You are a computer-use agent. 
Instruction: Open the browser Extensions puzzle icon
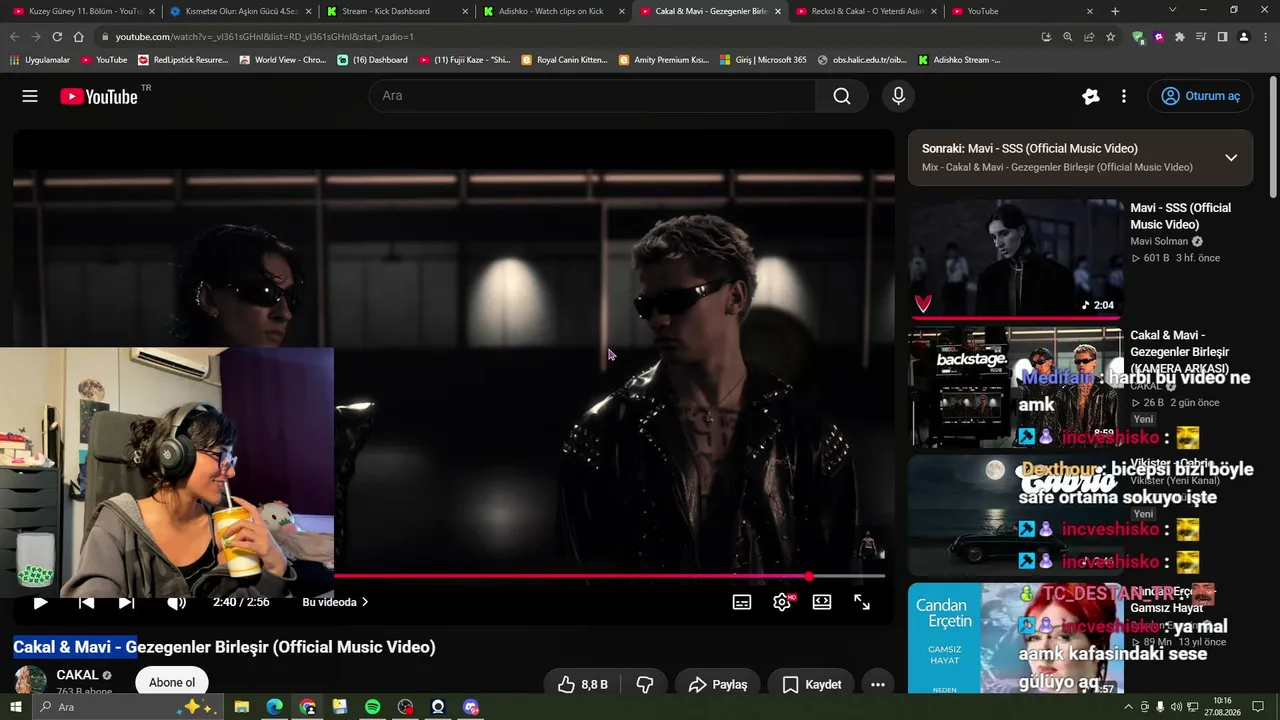(x=1180, y=37)
